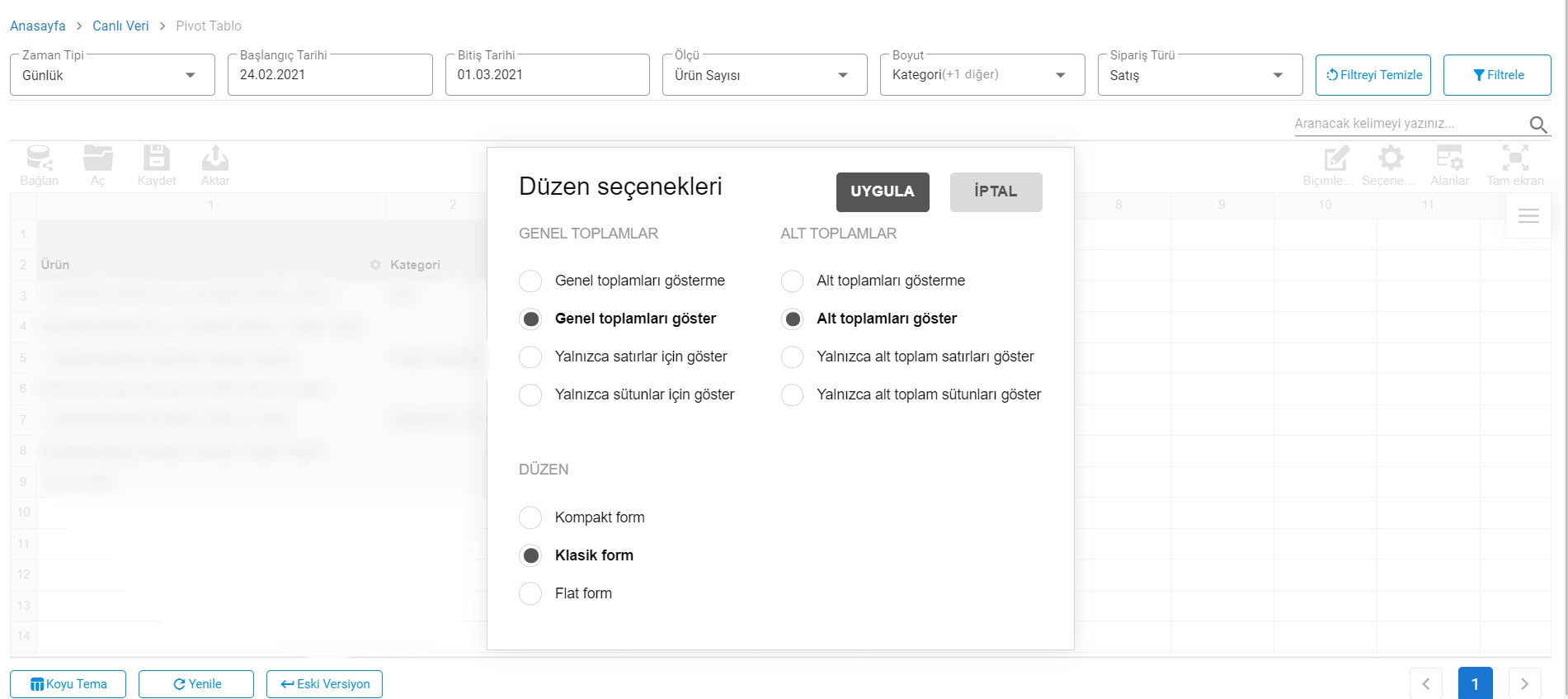Choose Kompakt form layout
Screen dimensions: 1568x699
pyautogui.click(x=582, y=517)
